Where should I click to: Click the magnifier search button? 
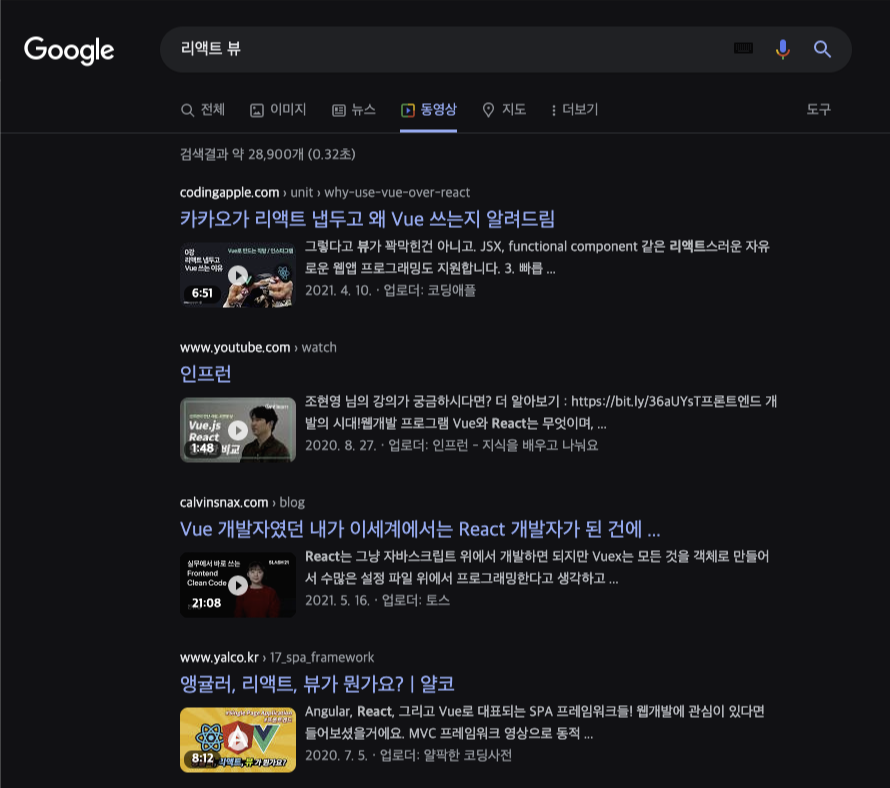pos(822,49)
